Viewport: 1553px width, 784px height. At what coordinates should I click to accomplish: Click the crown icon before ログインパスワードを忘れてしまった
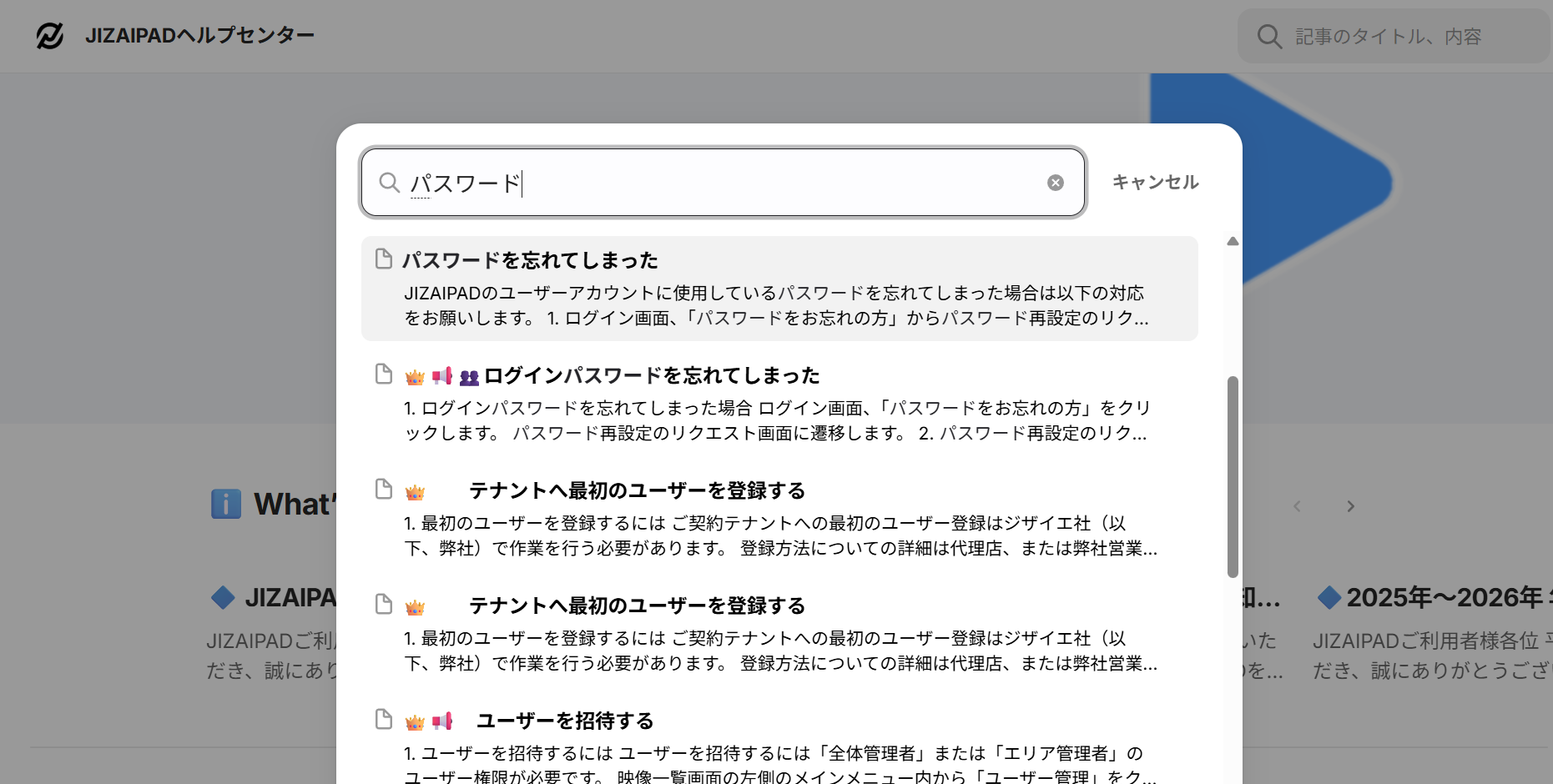pos(415,377)
